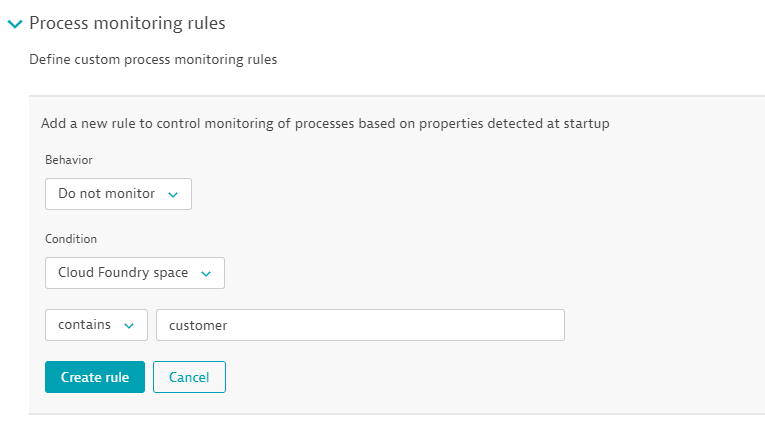The image size is (765, 425).
Task: Click the chevron next to Cloud Foundry space
Action: tap(206, 274)
